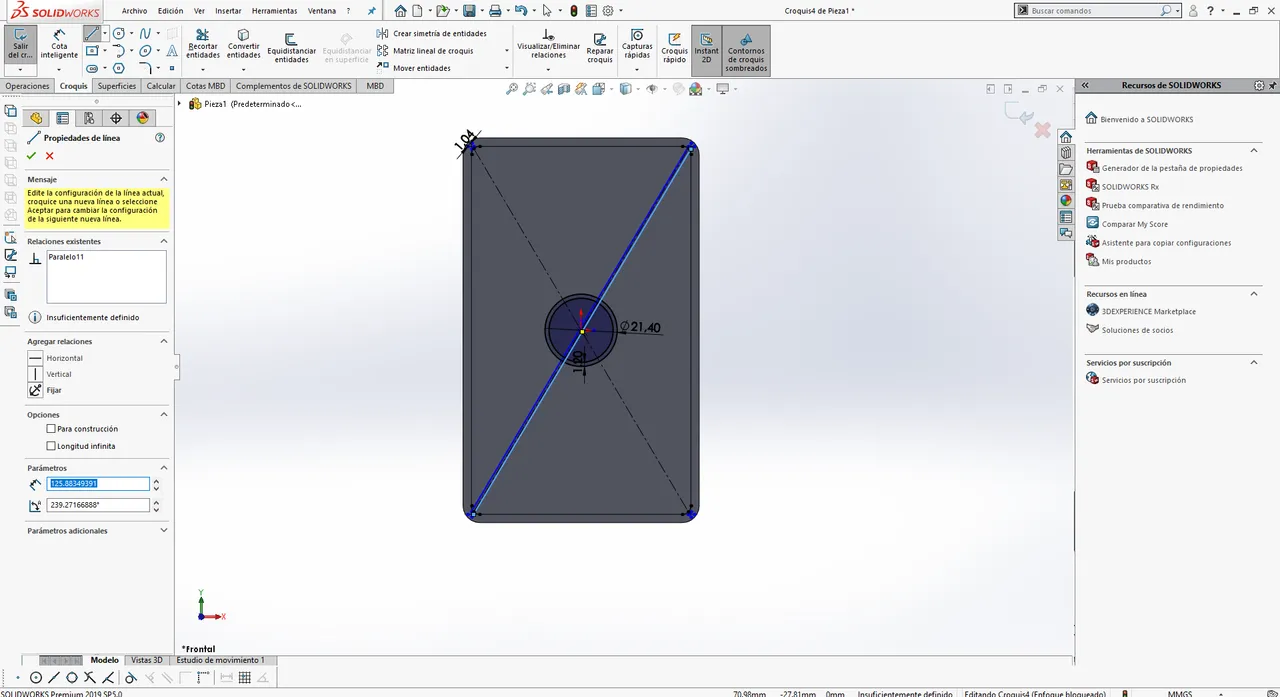Select the Text sketch tool
Screen dimensions: 1280x697
click(x=172, y=51)
